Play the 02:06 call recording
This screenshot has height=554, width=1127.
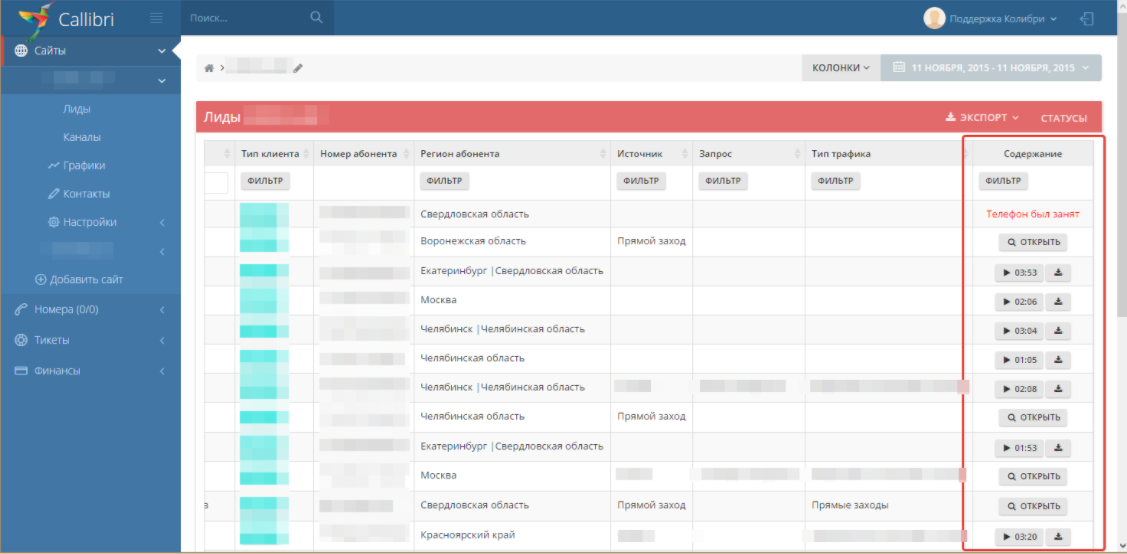(1018, 302)
